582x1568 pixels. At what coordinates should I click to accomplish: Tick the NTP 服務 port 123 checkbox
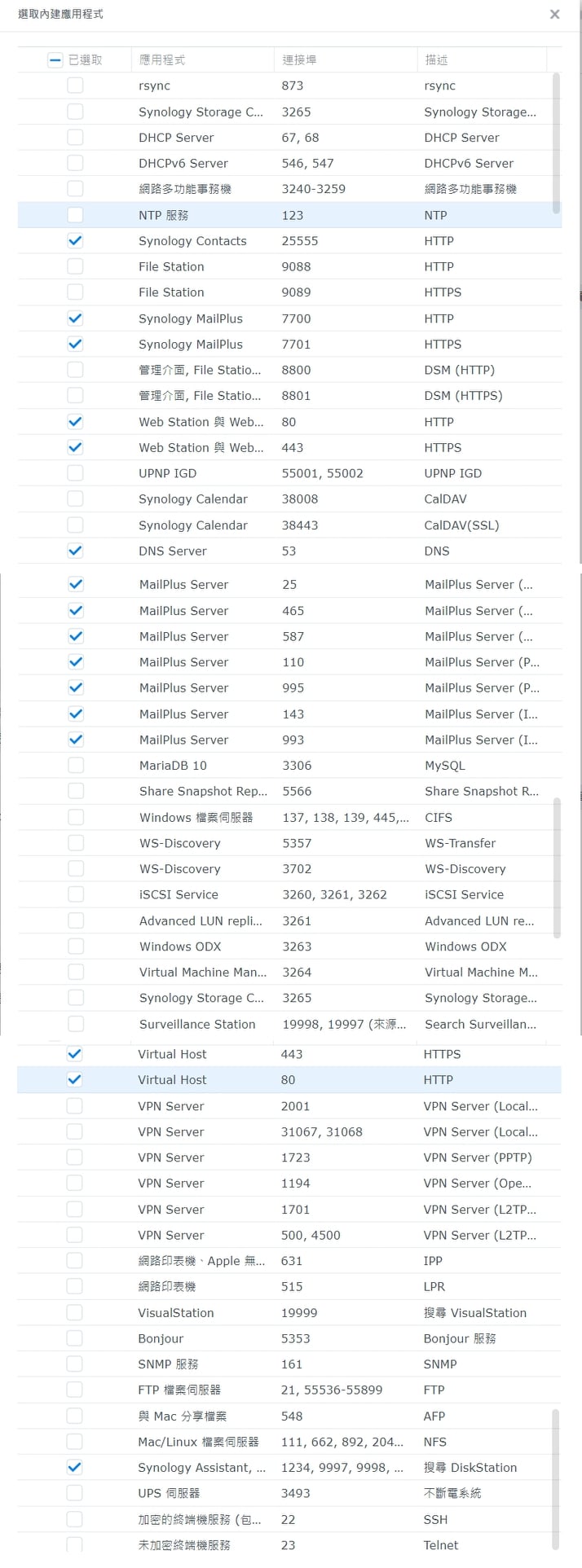pos(75,215)
